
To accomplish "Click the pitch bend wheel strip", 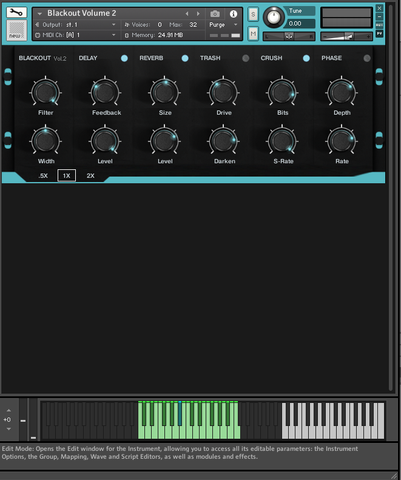I will pyautogui.click(x=23, y=421).
